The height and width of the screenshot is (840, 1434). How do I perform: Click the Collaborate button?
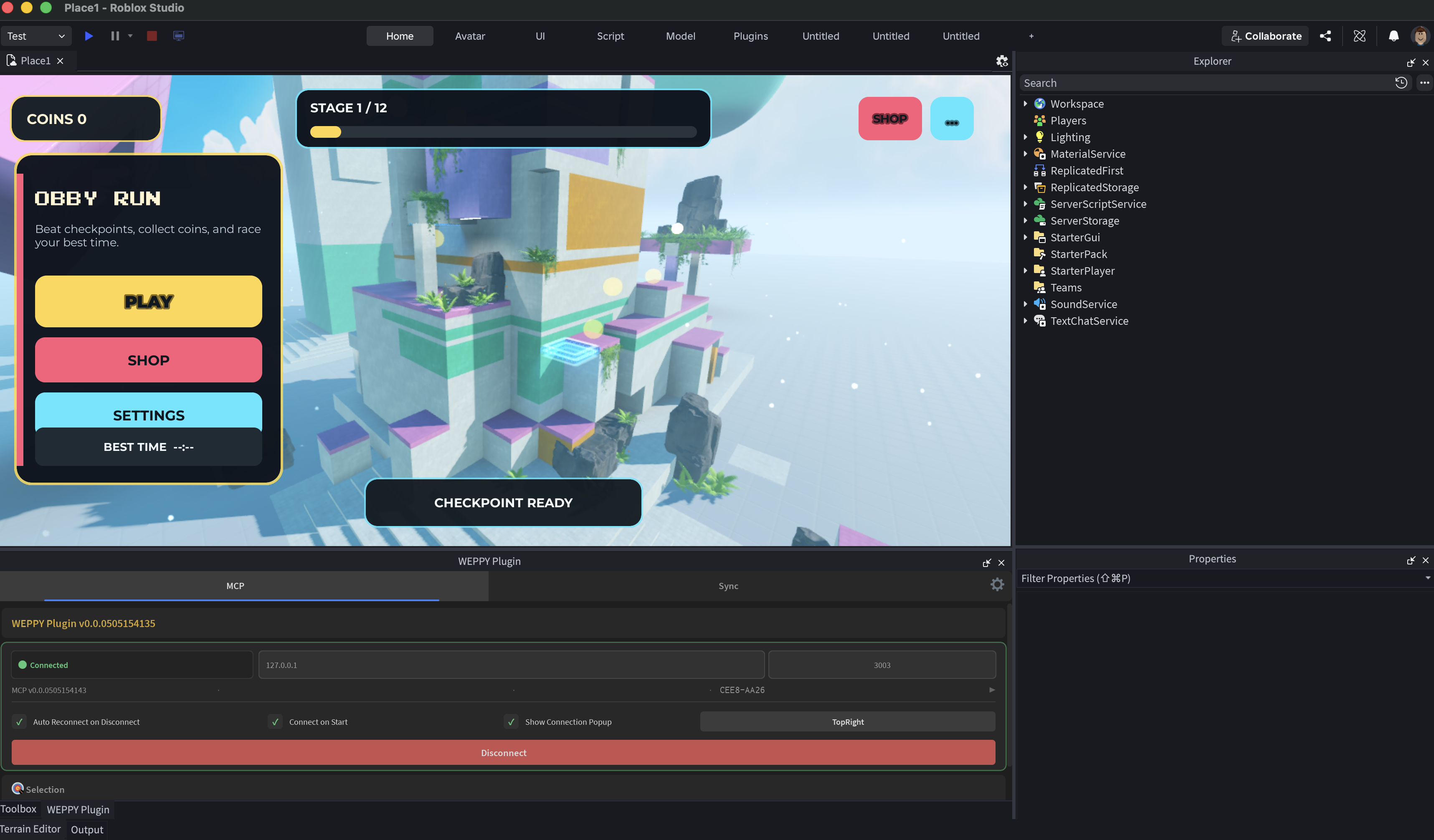click(1266, 36)
